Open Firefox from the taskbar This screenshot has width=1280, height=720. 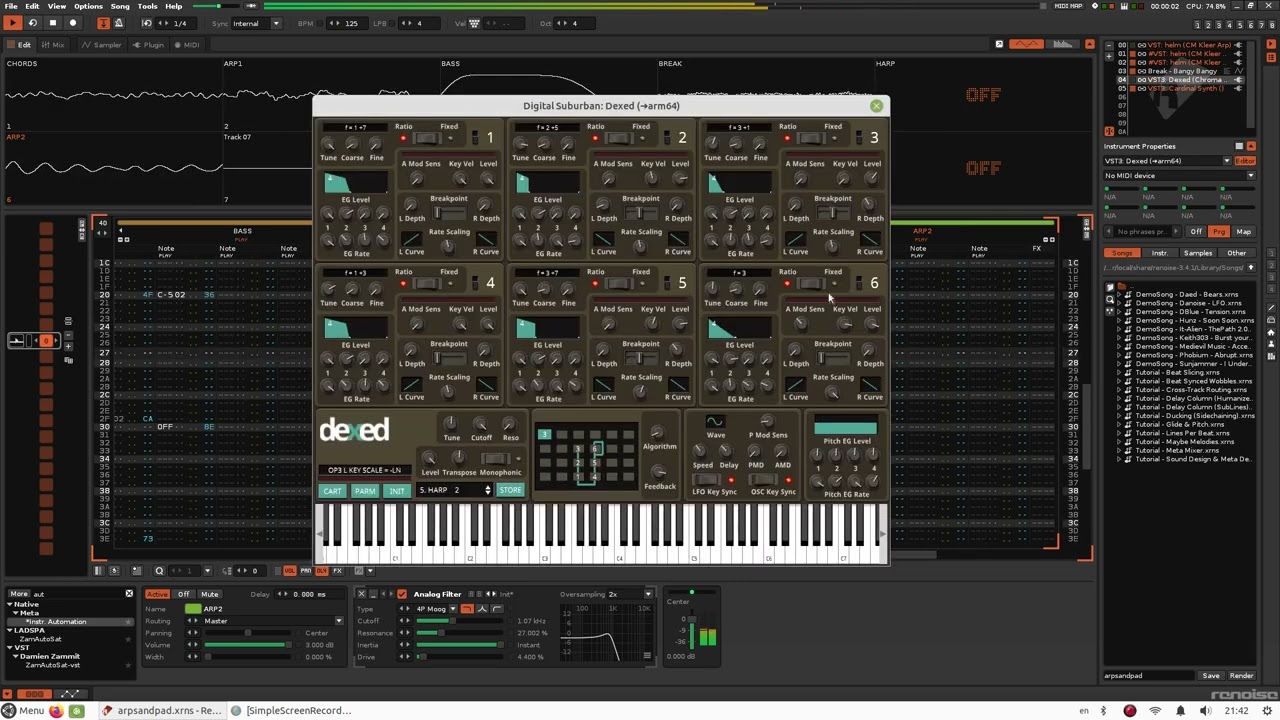[56, 711]
